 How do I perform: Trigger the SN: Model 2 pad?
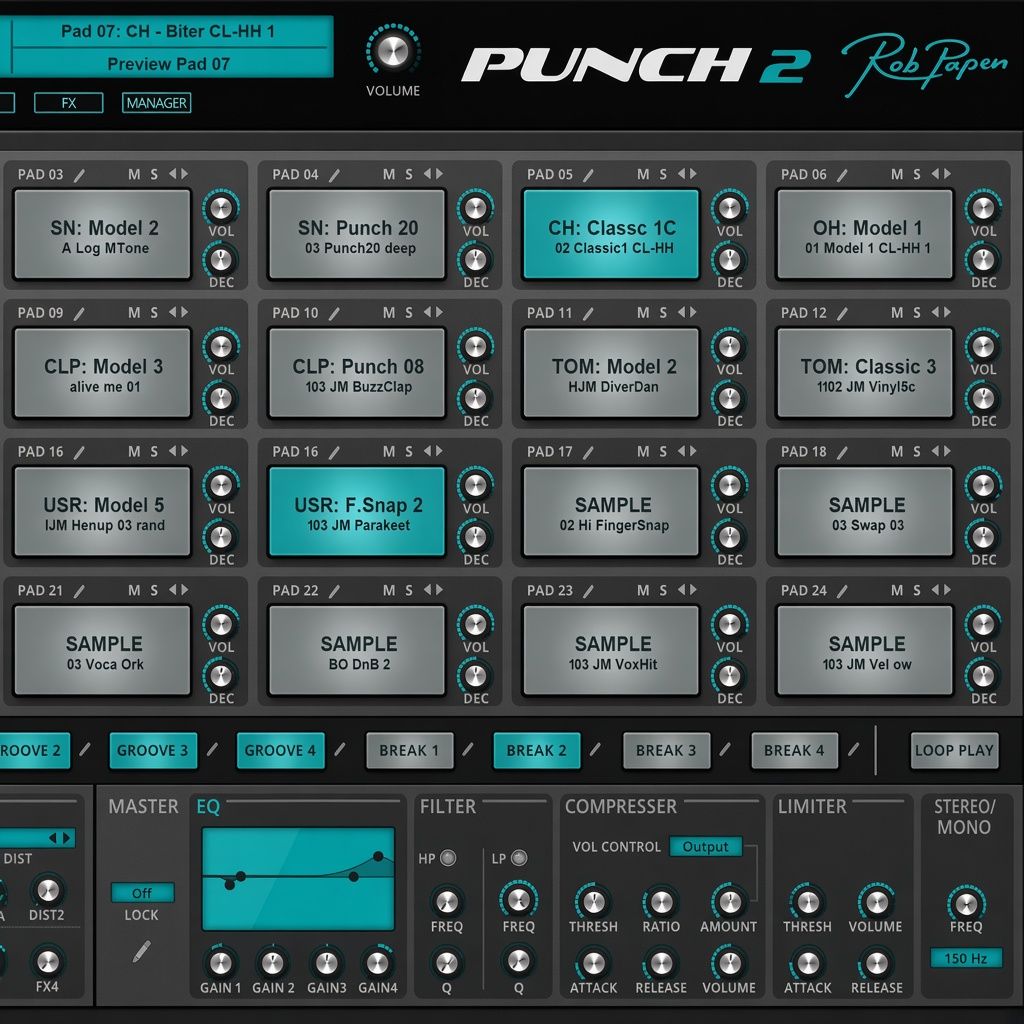[103, 234]
